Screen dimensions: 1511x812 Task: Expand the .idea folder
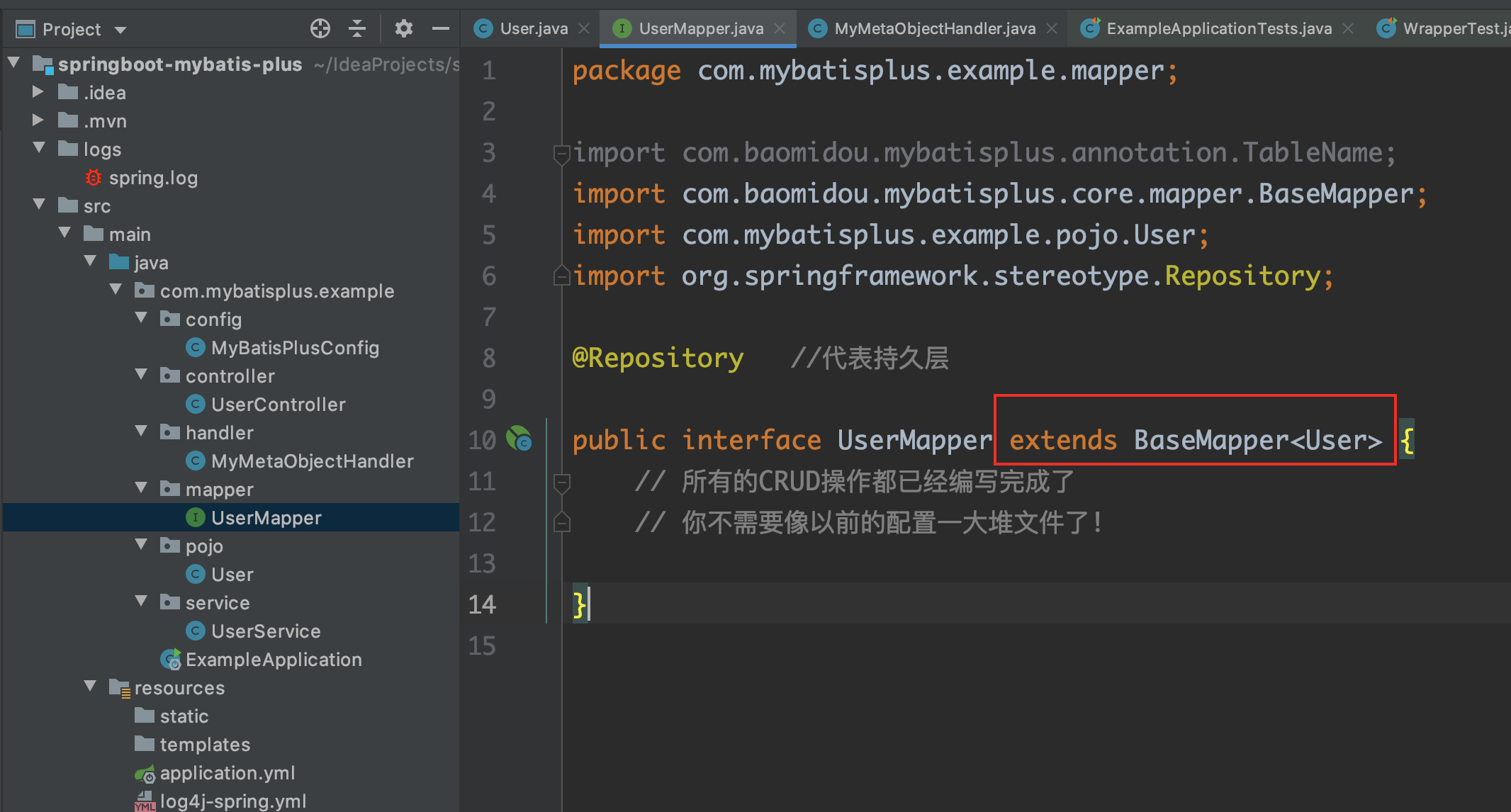click(38, 91)
